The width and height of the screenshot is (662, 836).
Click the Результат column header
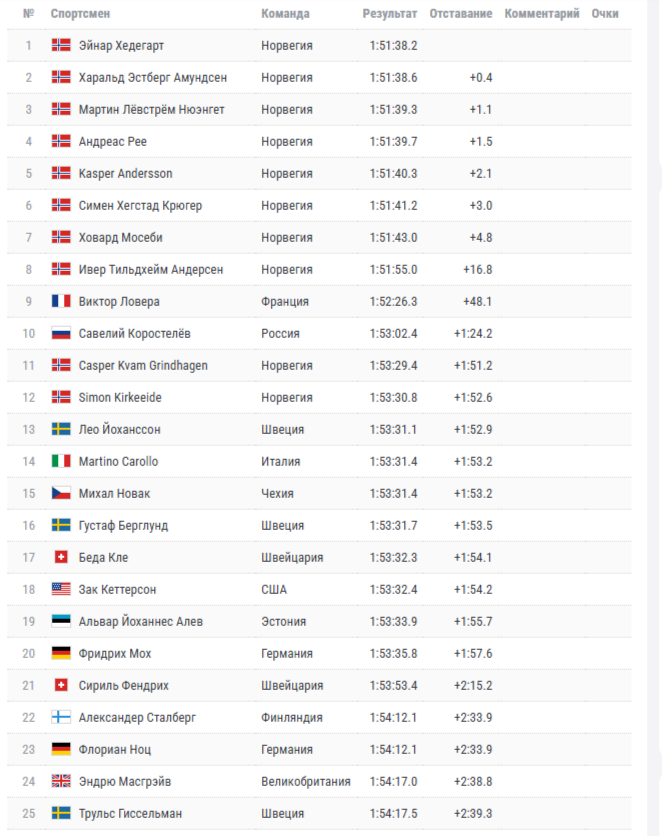[x=390, y=14]
